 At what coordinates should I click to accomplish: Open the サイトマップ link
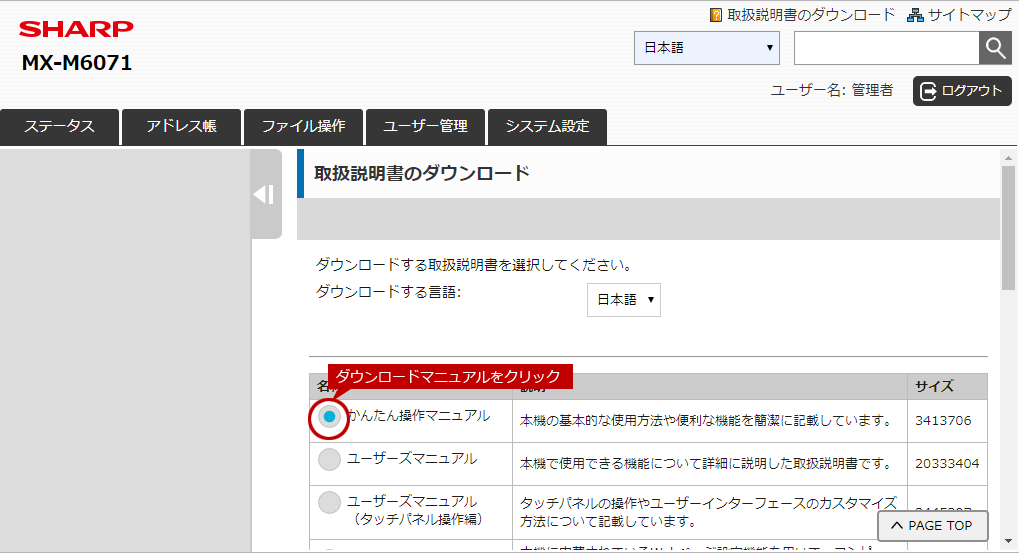tap(969, 15)
